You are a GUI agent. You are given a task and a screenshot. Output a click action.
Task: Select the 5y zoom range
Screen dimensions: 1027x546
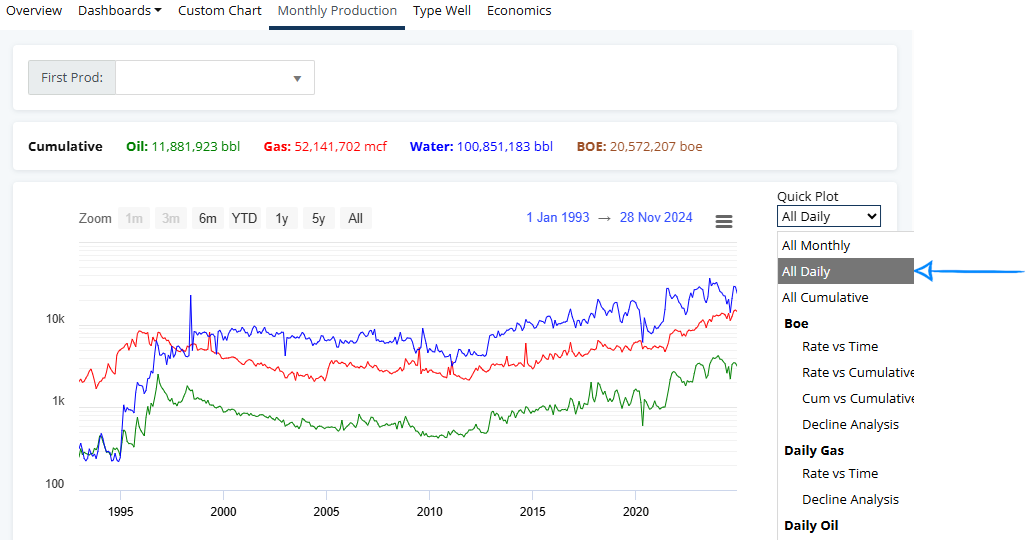coord(318,218)
